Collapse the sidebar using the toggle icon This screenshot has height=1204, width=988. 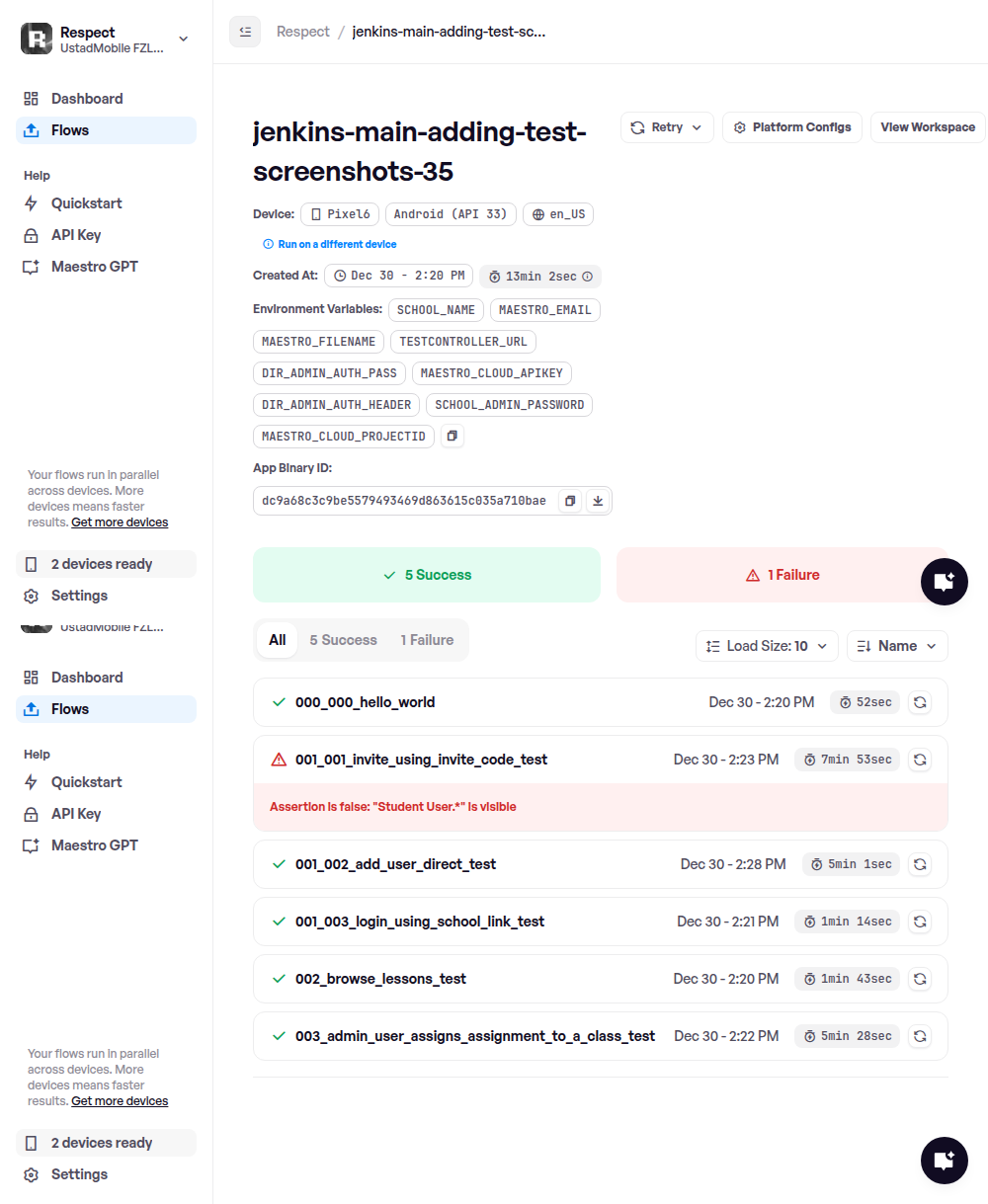[x=245, y=32]
